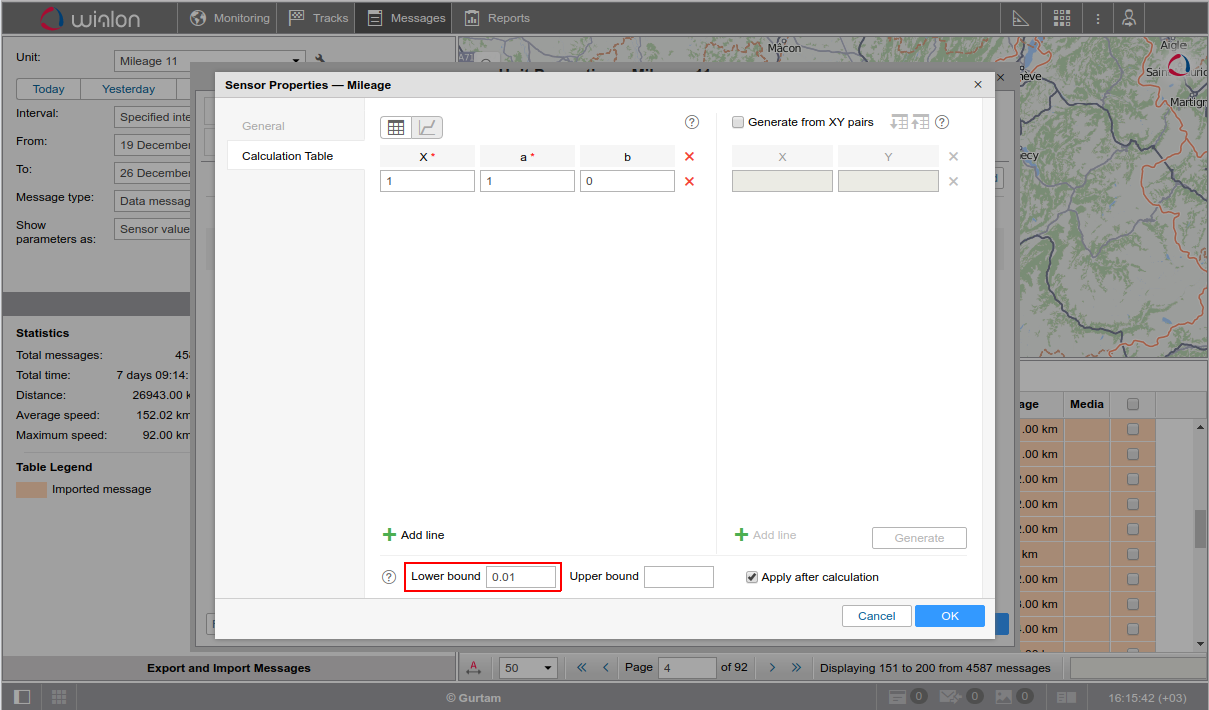Open user account icon

(x=1129, y=18)
